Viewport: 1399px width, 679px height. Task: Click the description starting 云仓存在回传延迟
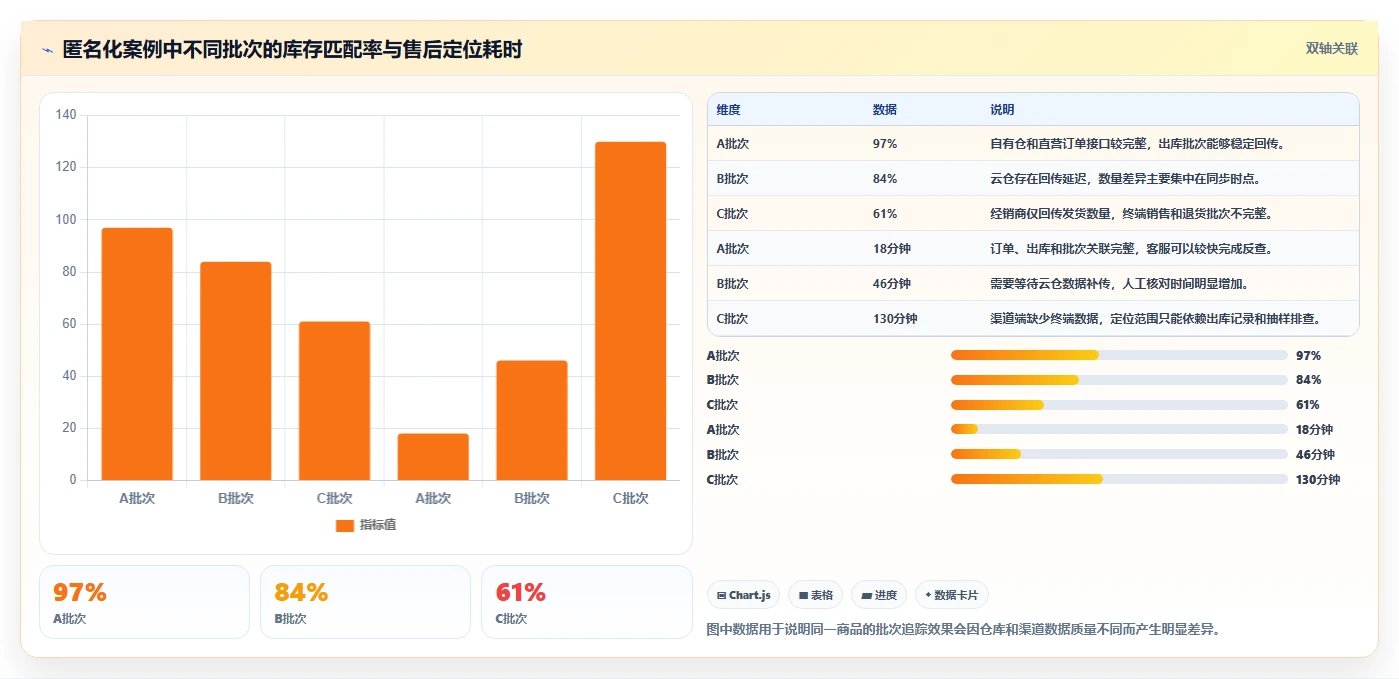(1126, 179)
